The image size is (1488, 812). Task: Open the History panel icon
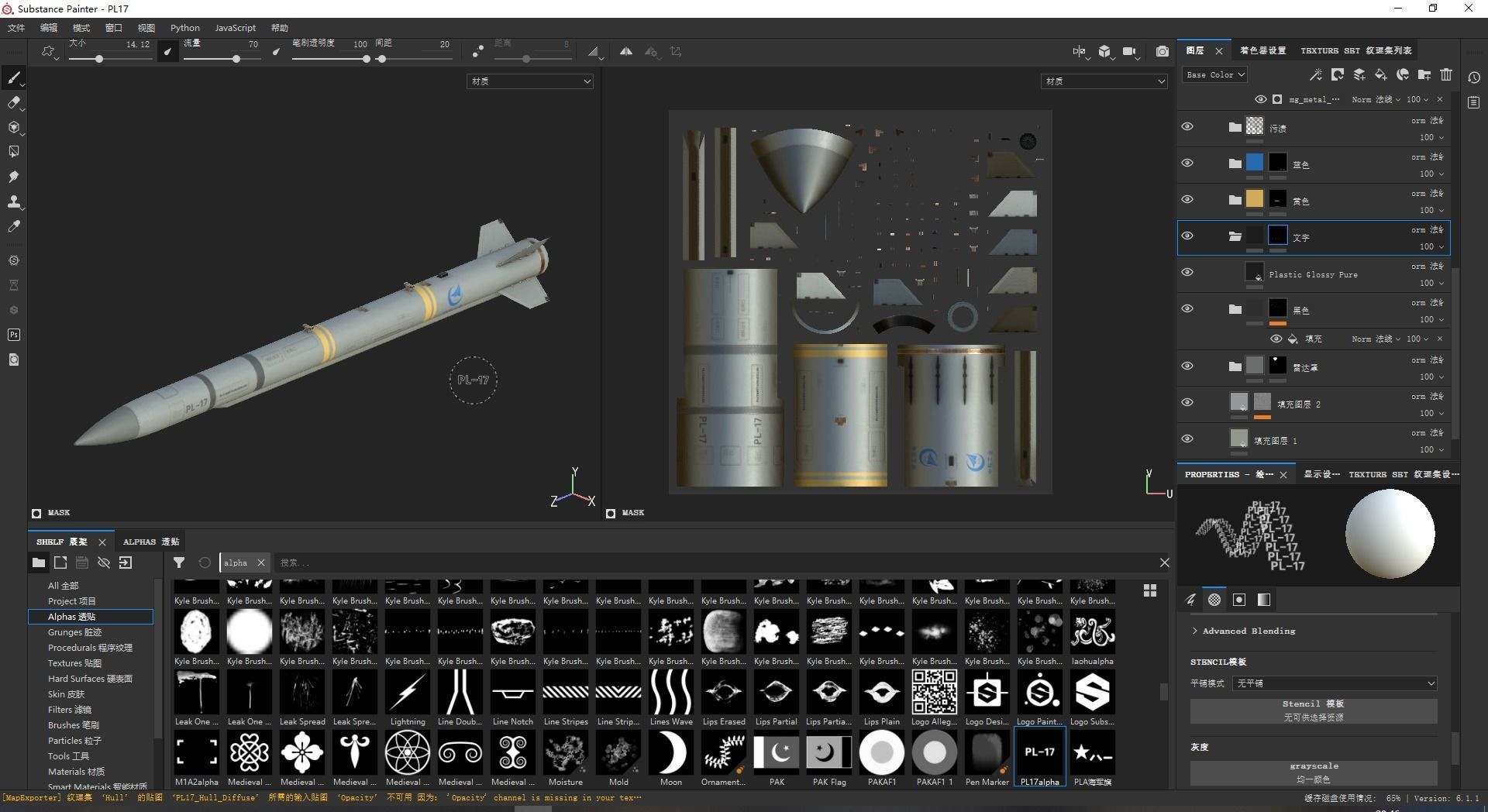1474,77
